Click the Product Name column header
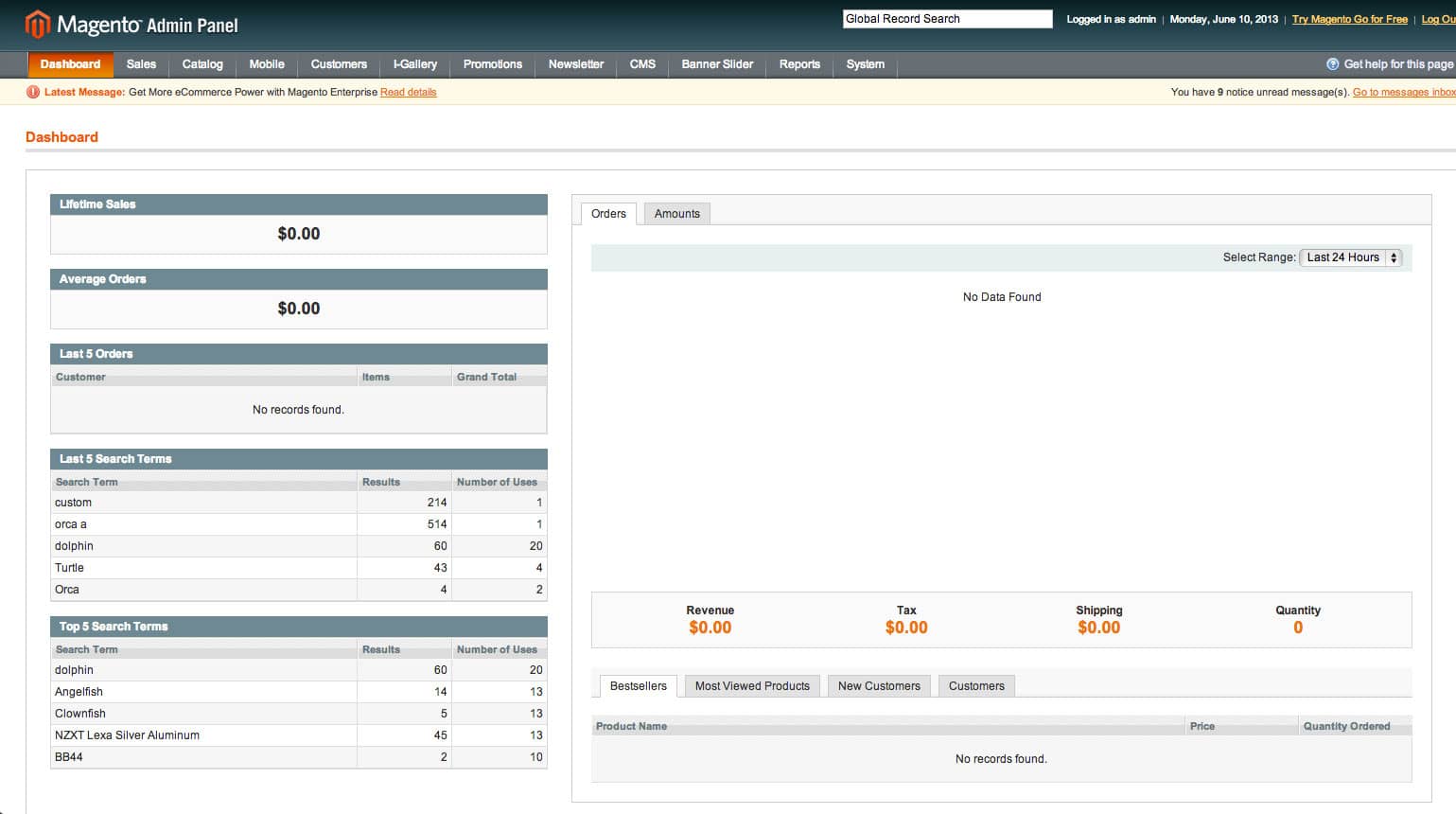The width and height of the screenshot is (1456, 814). [x=888, y=726]
